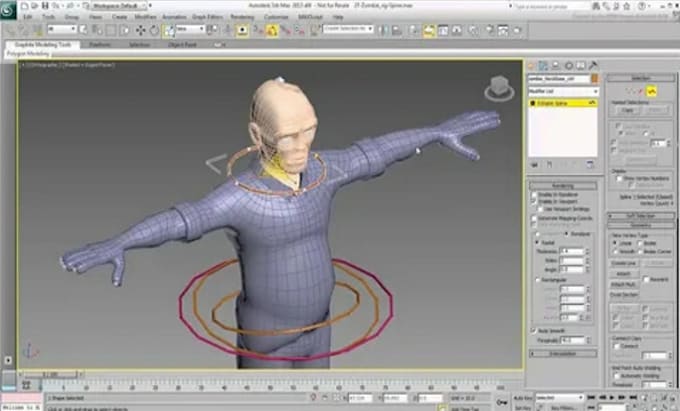Go to the end frame button
680x411 pixels.
point(633,397)
